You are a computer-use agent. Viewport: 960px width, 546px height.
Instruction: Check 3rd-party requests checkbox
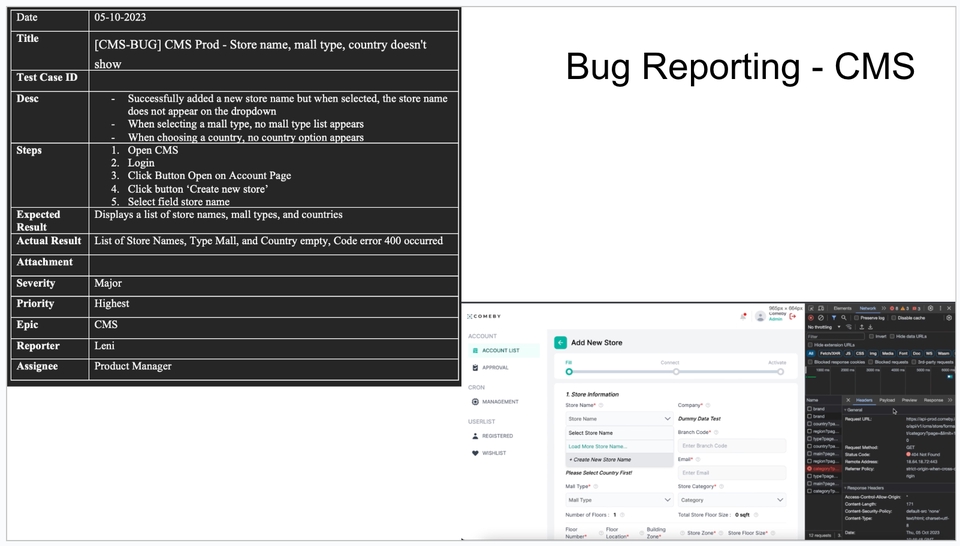[x=913, y=362]
